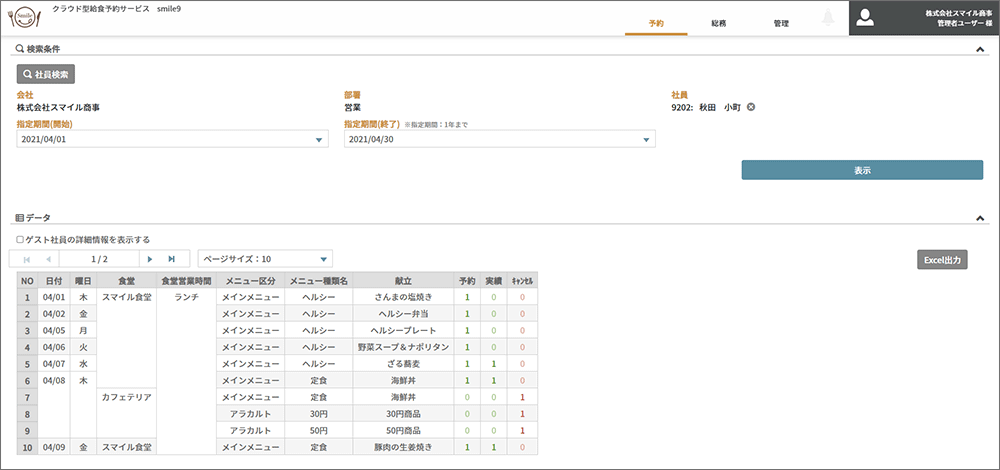This screenshot has width=1000, height=470.
Task: Switch to the 予約 tab
Action: coord(656,24)
